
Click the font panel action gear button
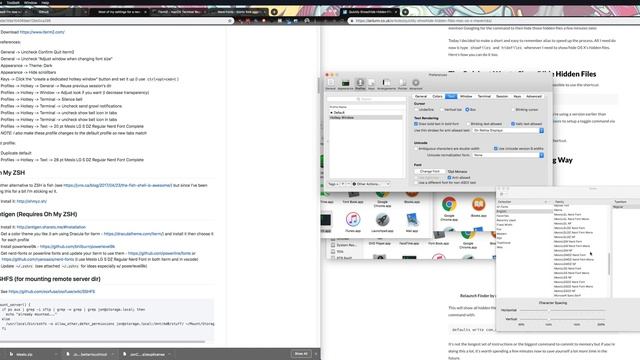502,194
